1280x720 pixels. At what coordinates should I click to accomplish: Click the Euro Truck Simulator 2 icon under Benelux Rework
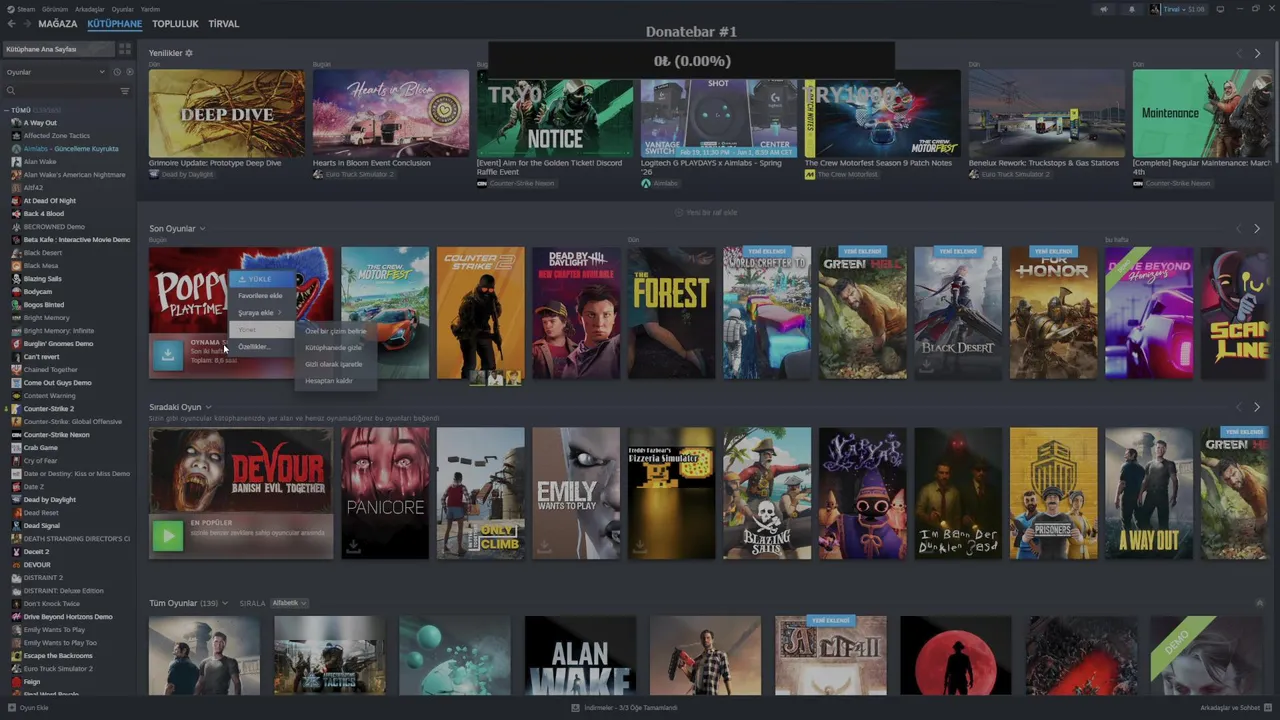(974, 174)
